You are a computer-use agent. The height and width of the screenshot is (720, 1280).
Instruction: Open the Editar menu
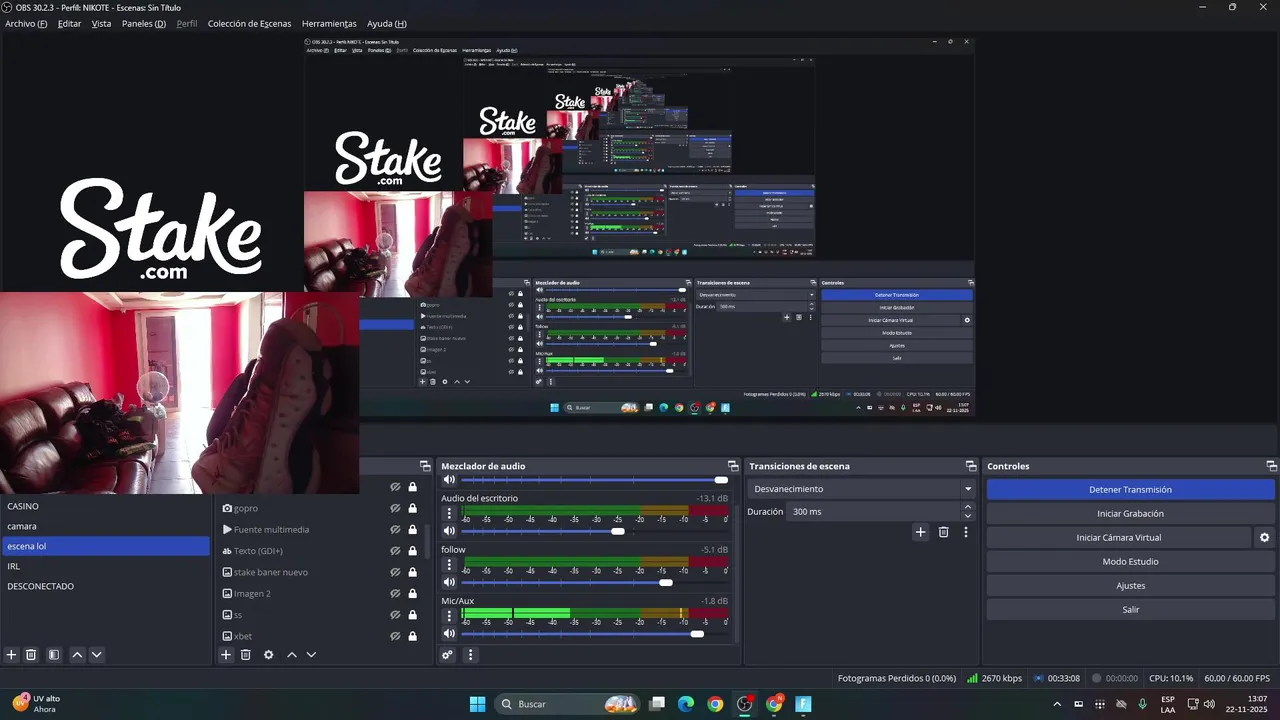[69, 23]
